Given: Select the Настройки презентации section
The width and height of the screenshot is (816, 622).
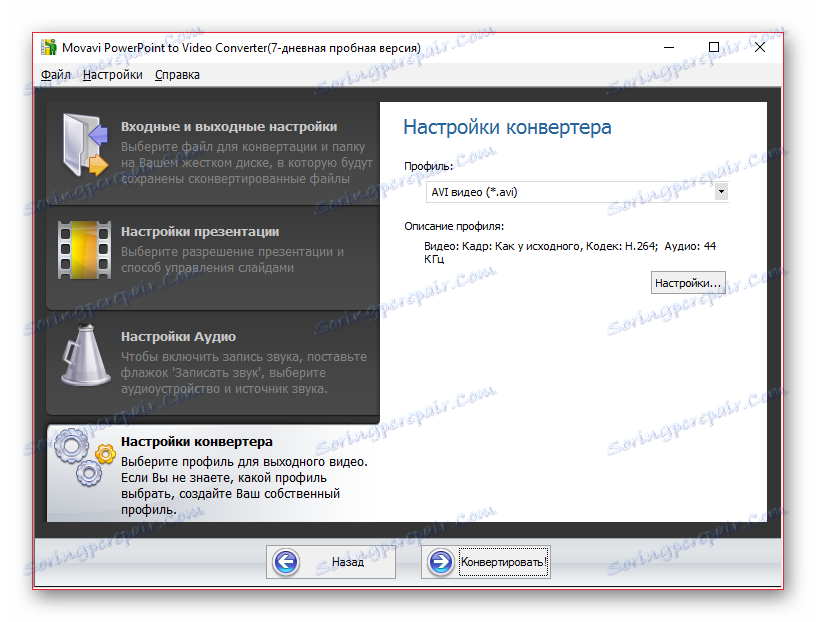Looking at the screenshot, I should click(213, 258).
